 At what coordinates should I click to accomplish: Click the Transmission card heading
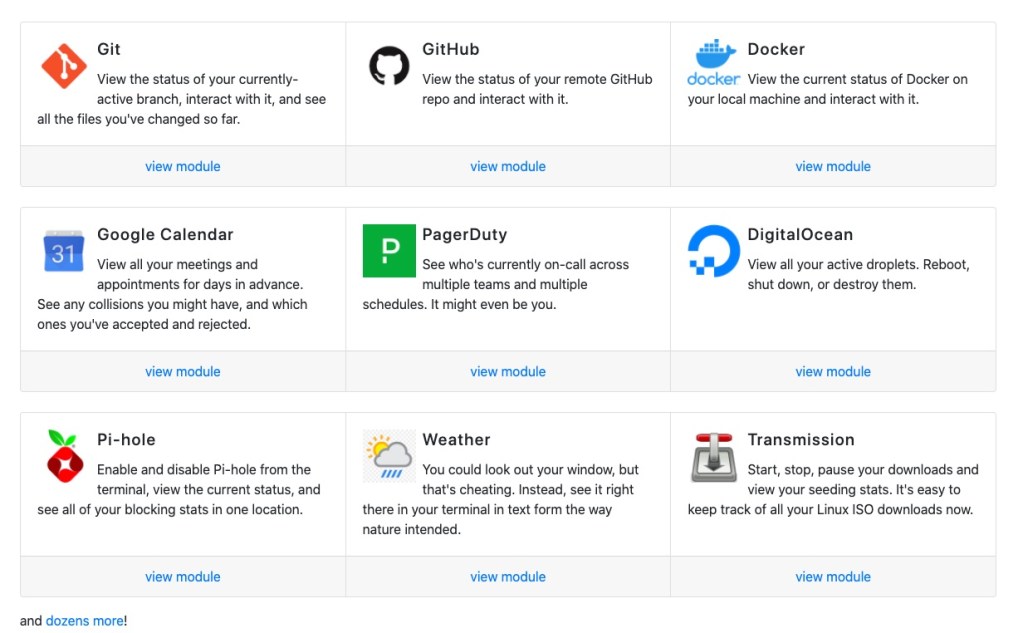point(801,440)
